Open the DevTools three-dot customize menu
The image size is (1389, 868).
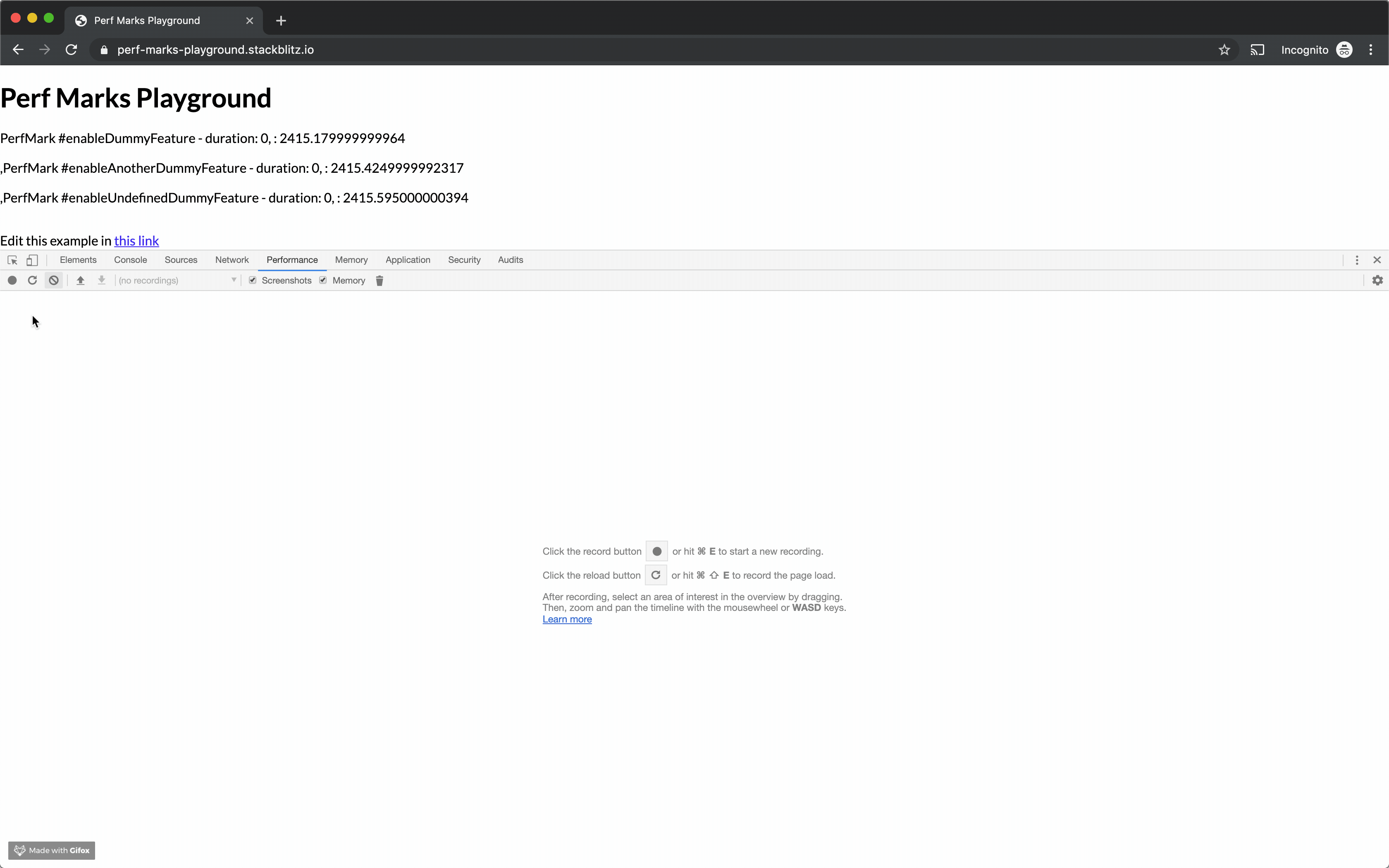click(1357, 260)
